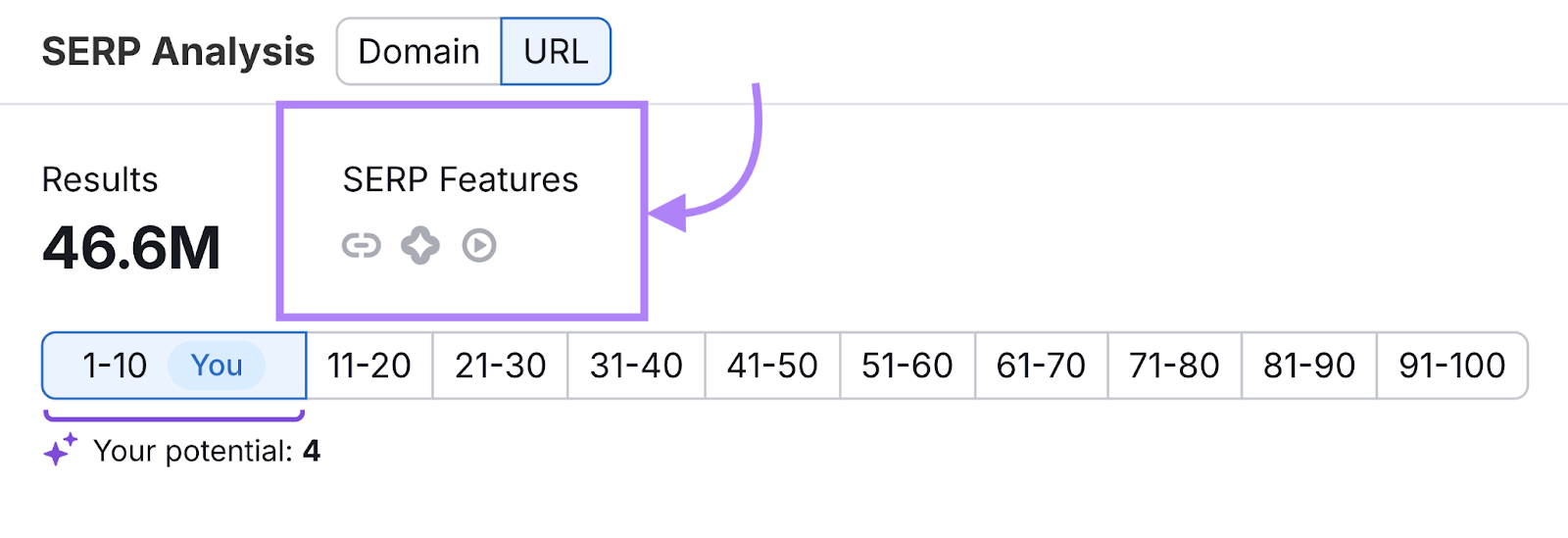Screen dimensions: 1568x538
Task: Switch SERP Analysis to URL view
Action: point(556,51)
